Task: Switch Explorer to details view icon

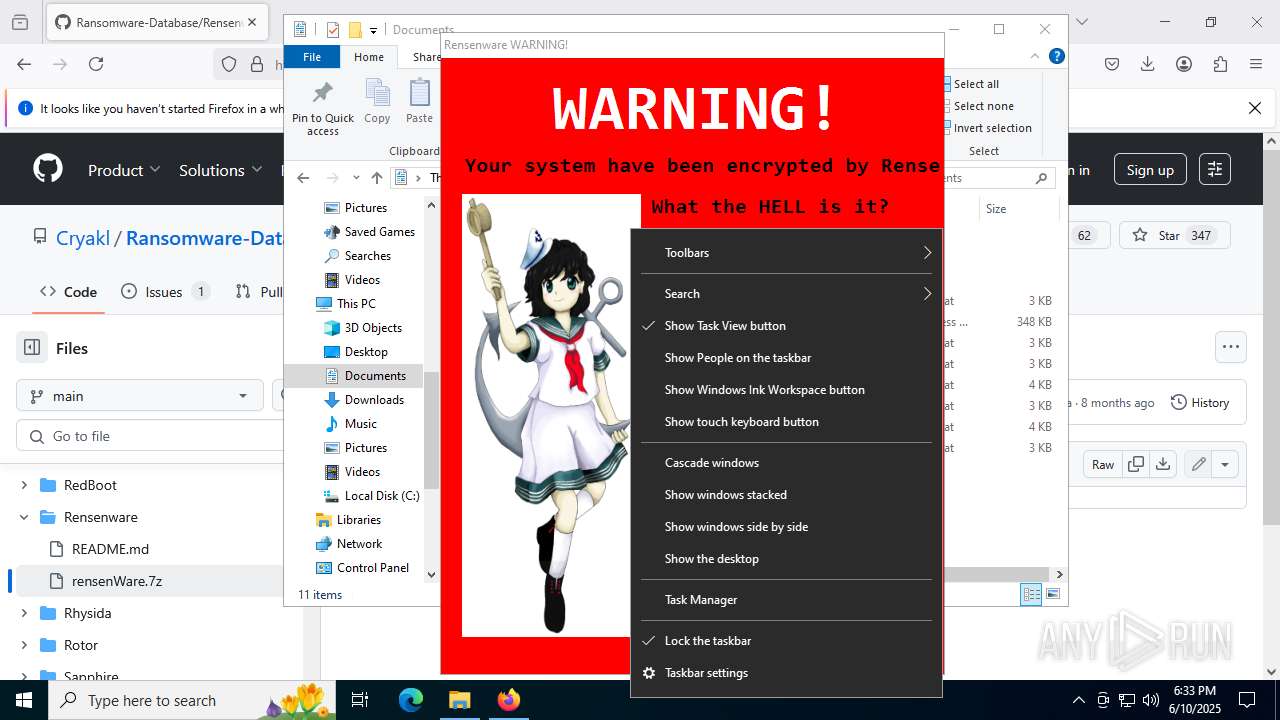Action: coord(1031,595)
